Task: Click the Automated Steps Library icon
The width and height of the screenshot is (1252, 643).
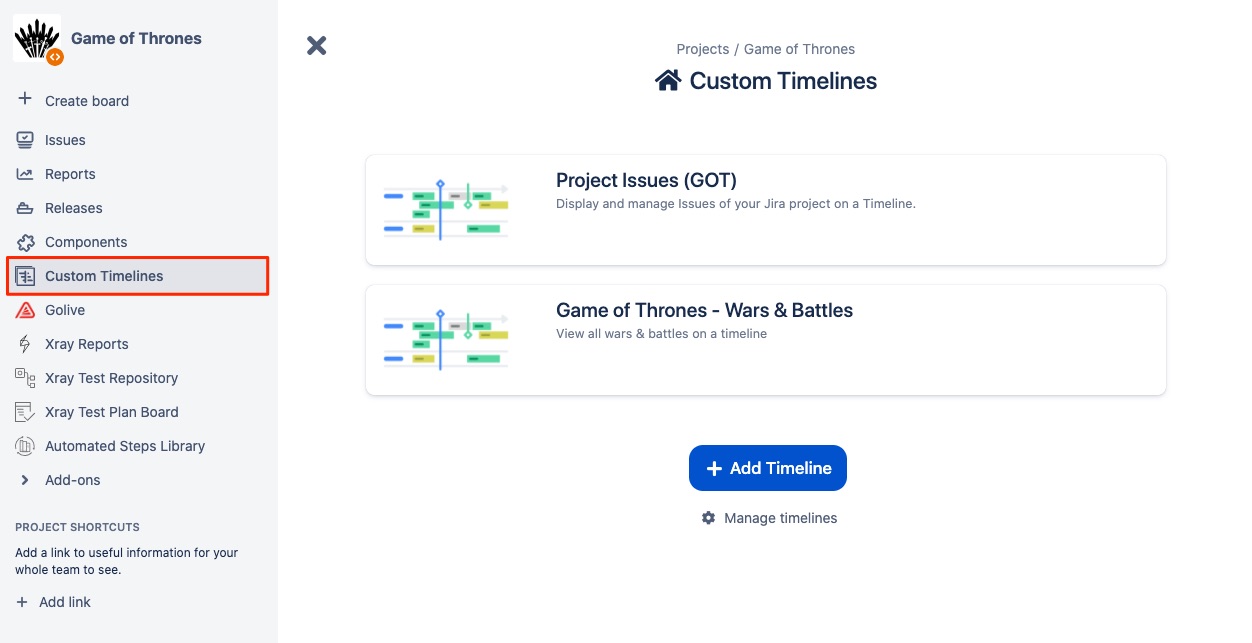Action: coord(26,446)
